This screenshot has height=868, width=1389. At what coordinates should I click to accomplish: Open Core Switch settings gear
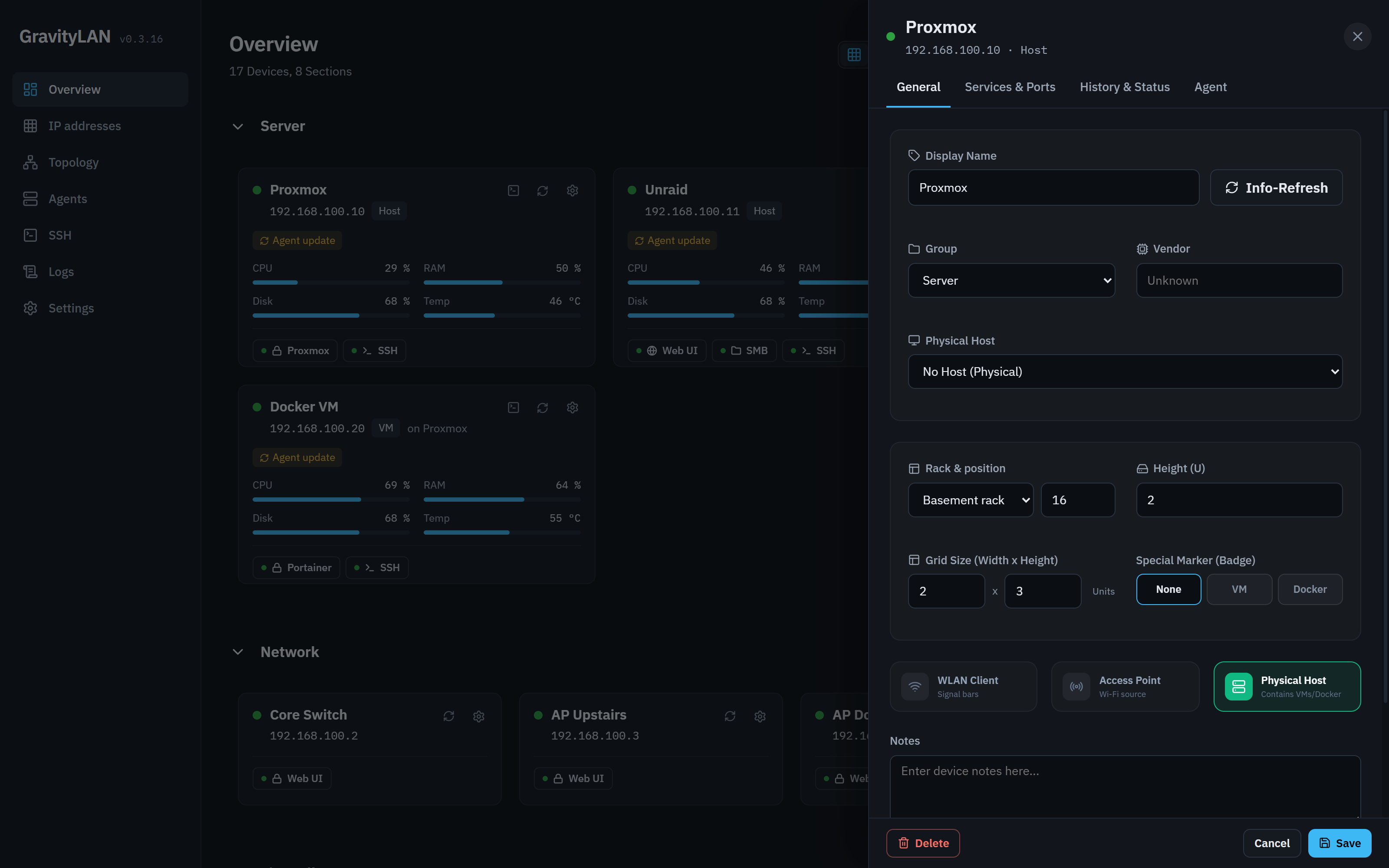coord(479,716)
